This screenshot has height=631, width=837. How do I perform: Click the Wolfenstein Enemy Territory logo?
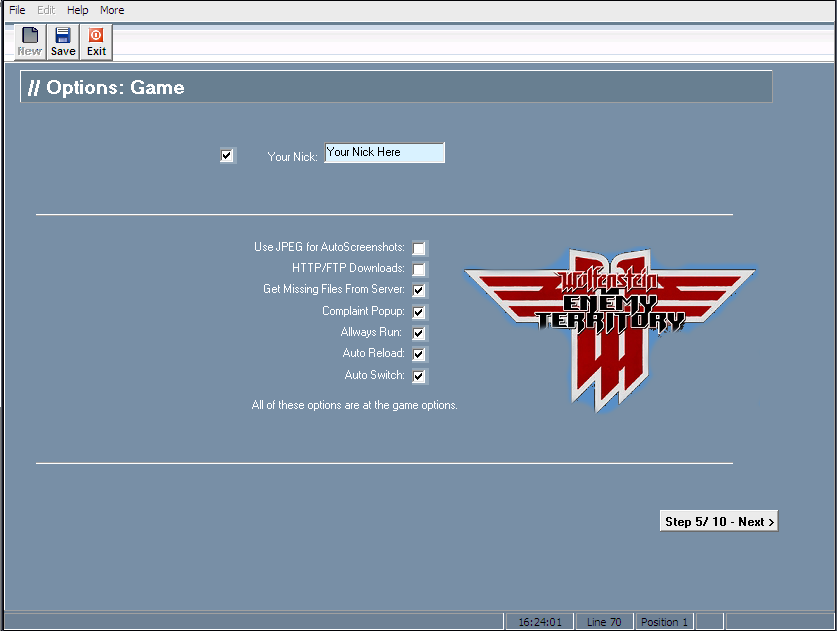[x=610, y=330]
